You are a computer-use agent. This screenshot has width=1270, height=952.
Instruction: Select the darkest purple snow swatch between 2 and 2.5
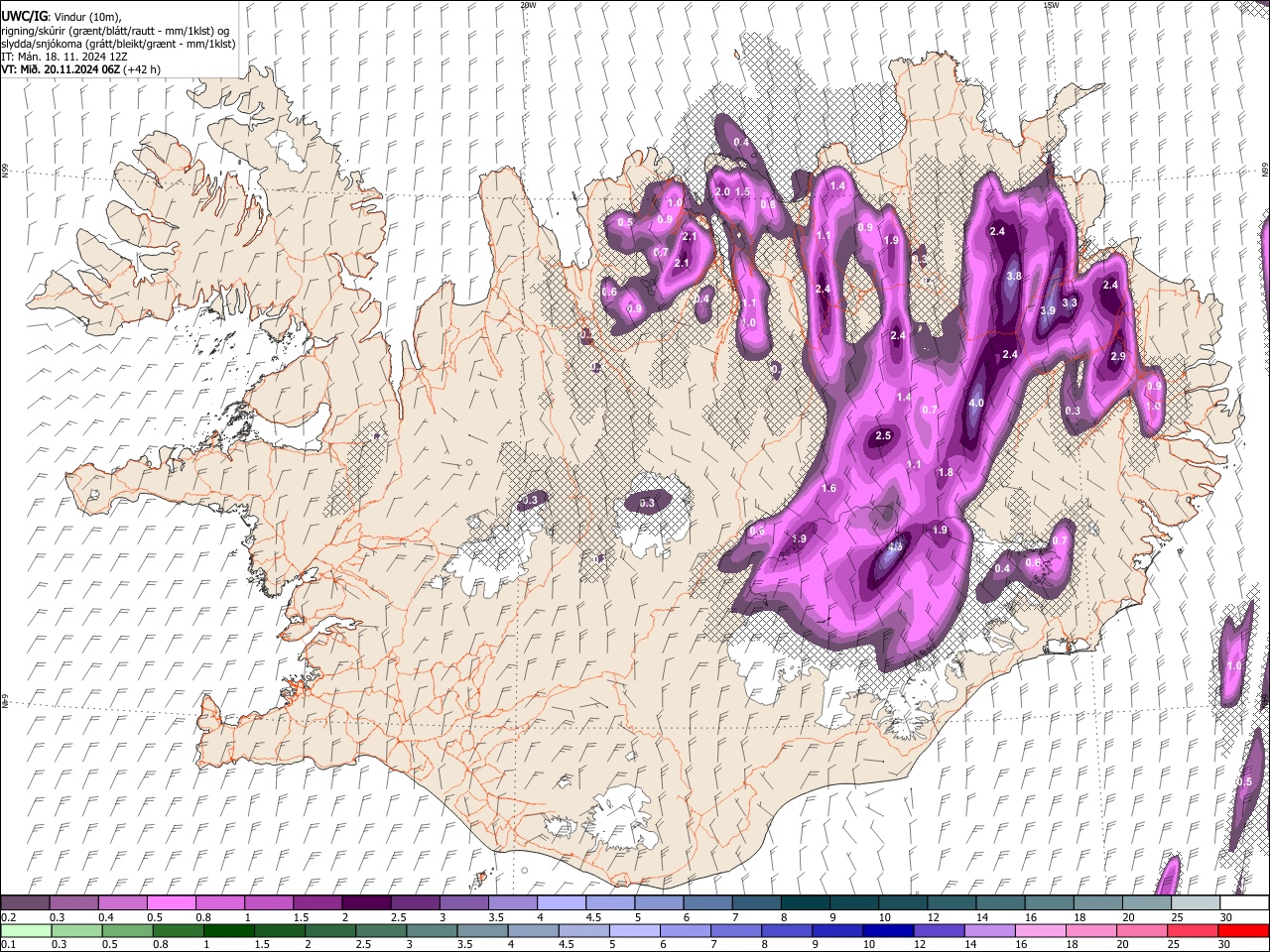365,902
